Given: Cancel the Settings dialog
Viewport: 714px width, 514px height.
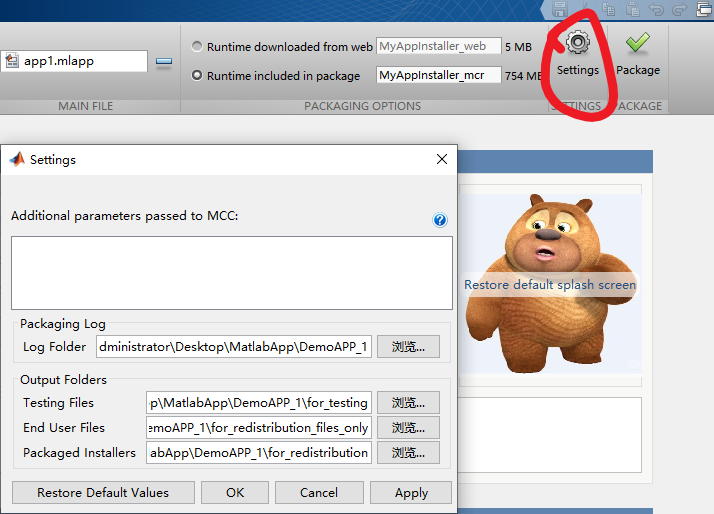Looking at the screenshot, I should pos(319,493).
